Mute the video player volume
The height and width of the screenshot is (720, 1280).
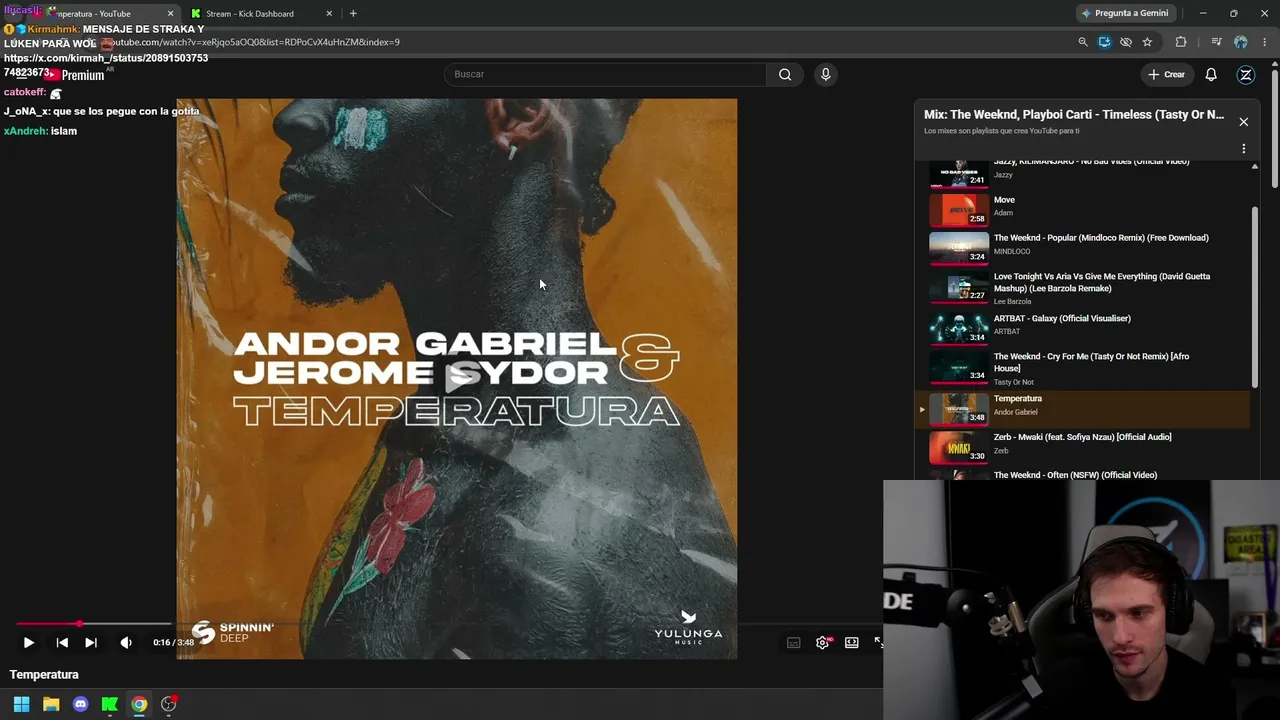pos(126,643)
